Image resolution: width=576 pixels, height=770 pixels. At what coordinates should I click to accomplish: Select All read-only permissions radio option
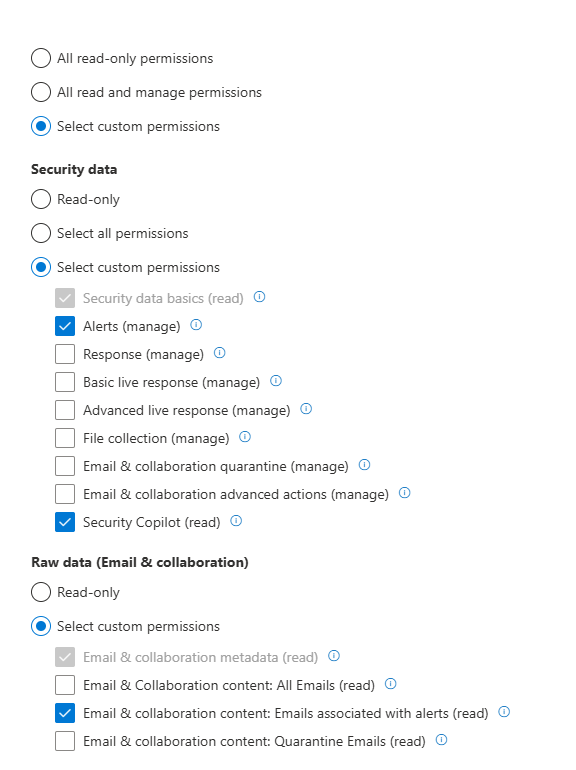41,58
